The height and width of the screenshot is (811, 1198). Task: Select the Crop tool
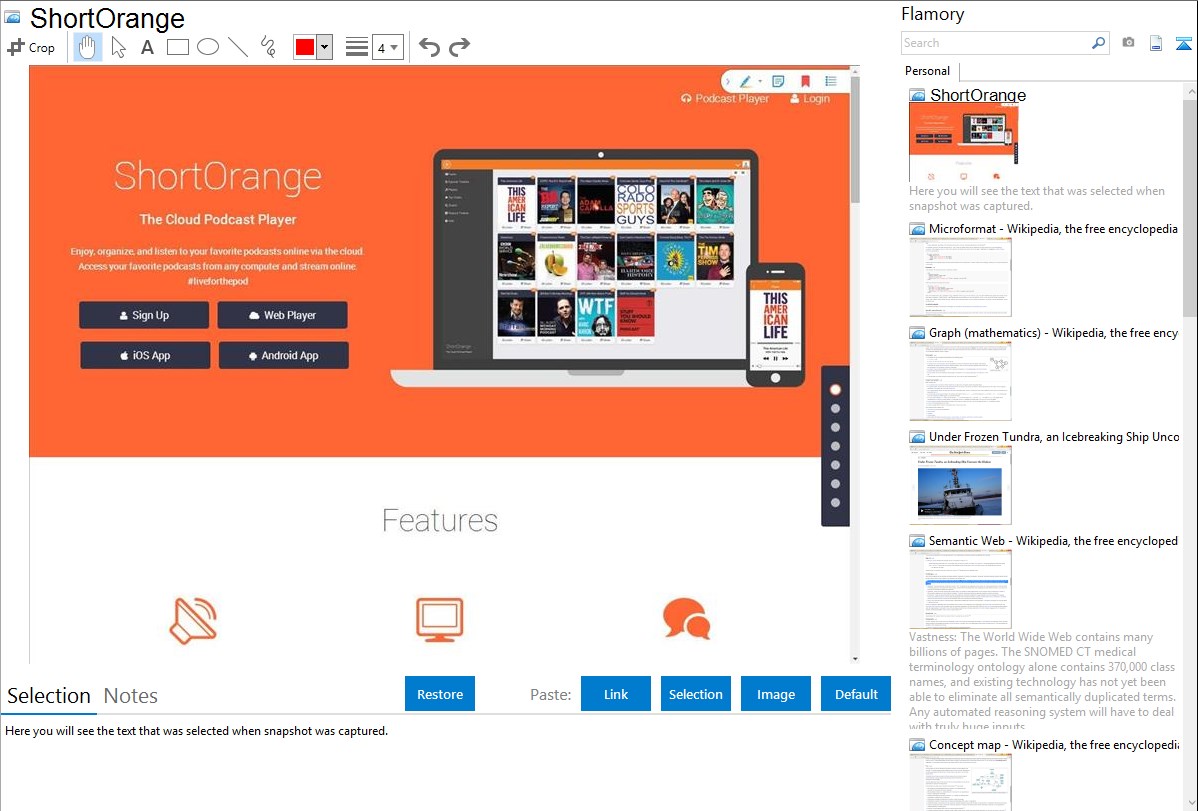31,47
